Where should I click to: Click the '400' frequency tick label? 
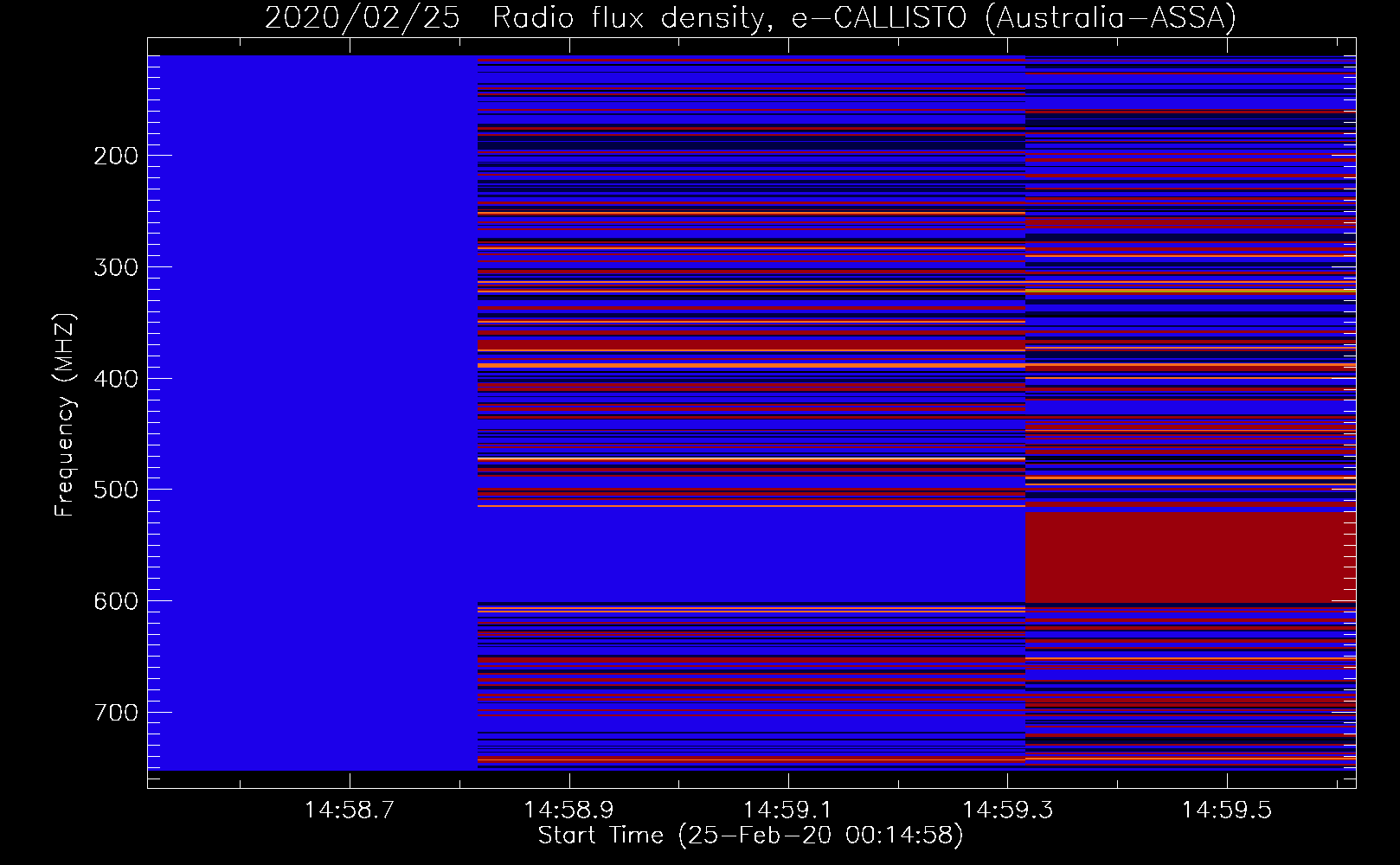click(115, 378)
